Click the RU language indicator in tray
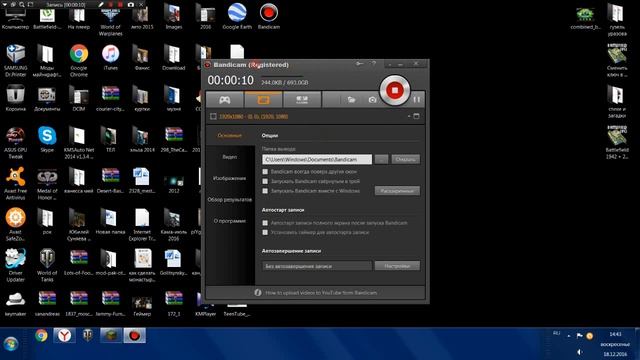The image size is (640, 360). pos(556,333)
